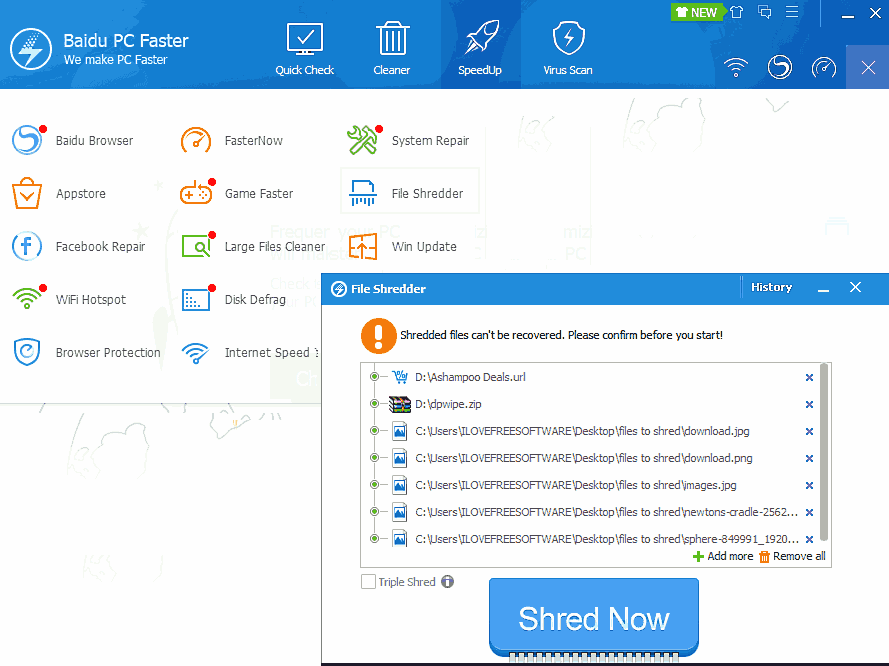Image resolution: width=889 pixels, height=666 pixels.
Task: Show Triple Shred info tooltip icon
Action: click(447, 582)
